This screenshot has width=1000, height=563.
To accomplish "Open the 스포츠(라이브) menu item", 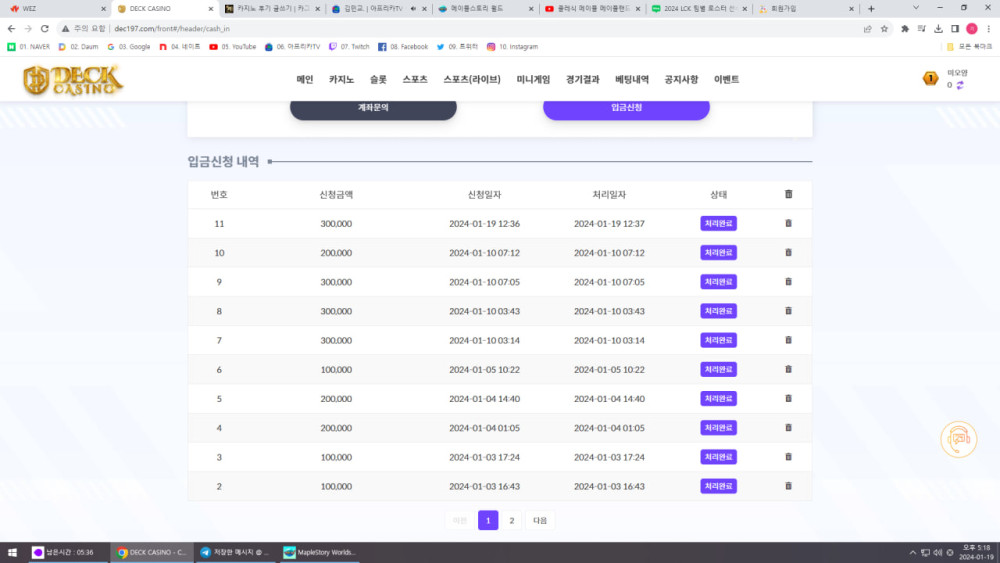I will coord(472,80).
